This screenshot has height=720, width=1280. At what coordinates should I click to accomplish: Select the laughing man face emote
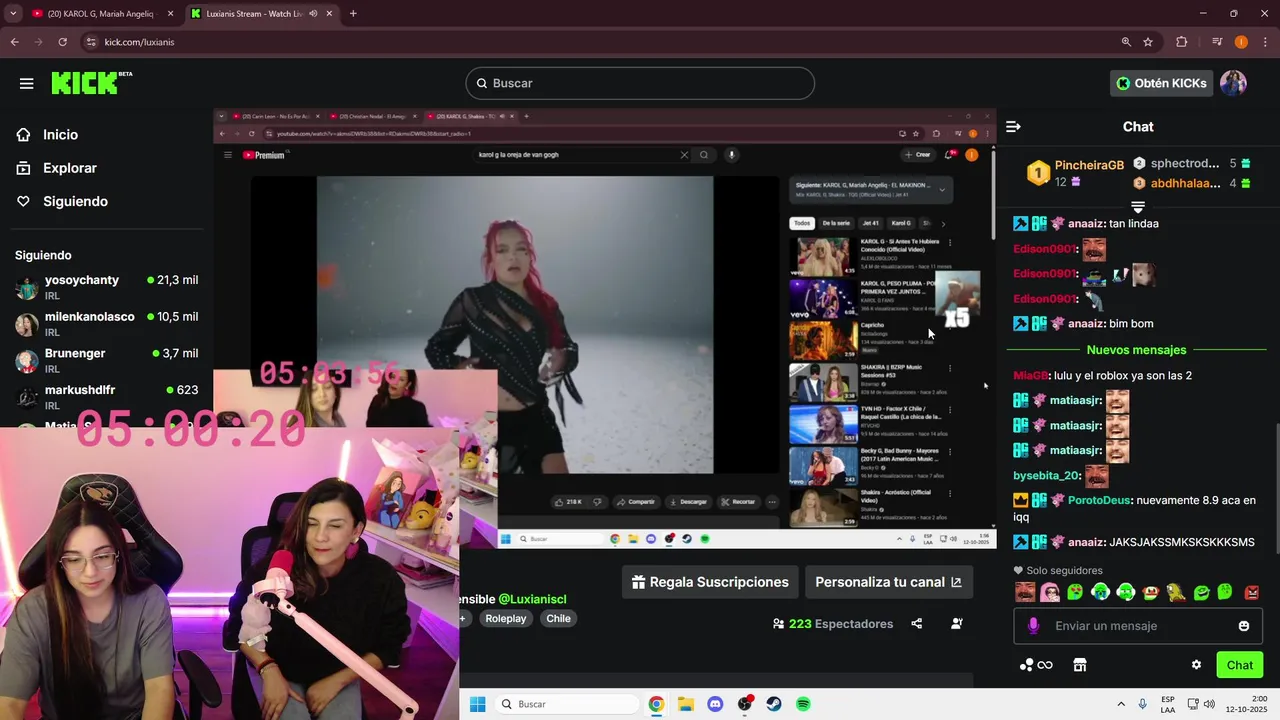1025,592
